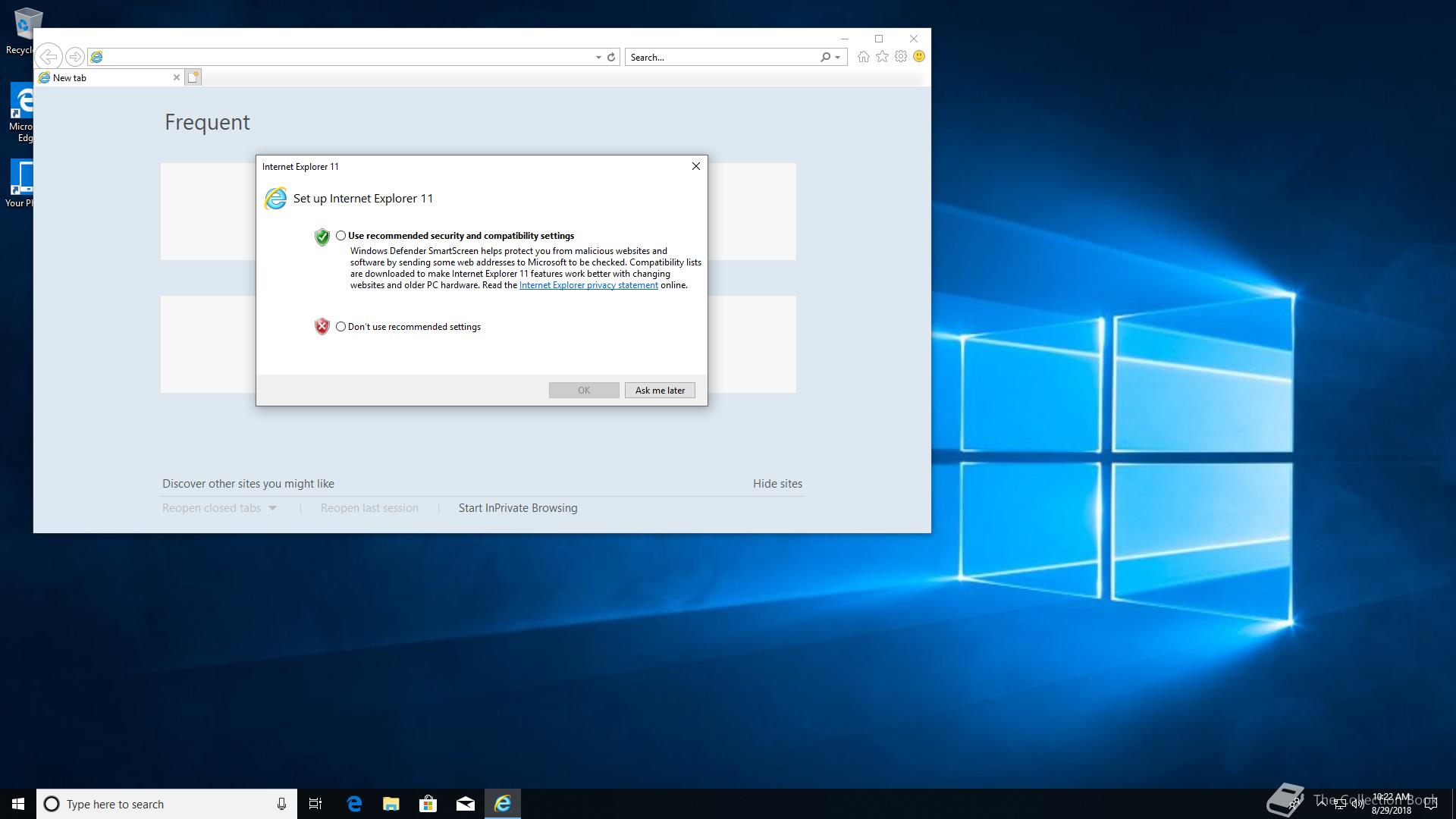Go back using the browser Back arrow
Image resolution: width=1456 pixels, height=819 pixels.
(x=49, y=57)
